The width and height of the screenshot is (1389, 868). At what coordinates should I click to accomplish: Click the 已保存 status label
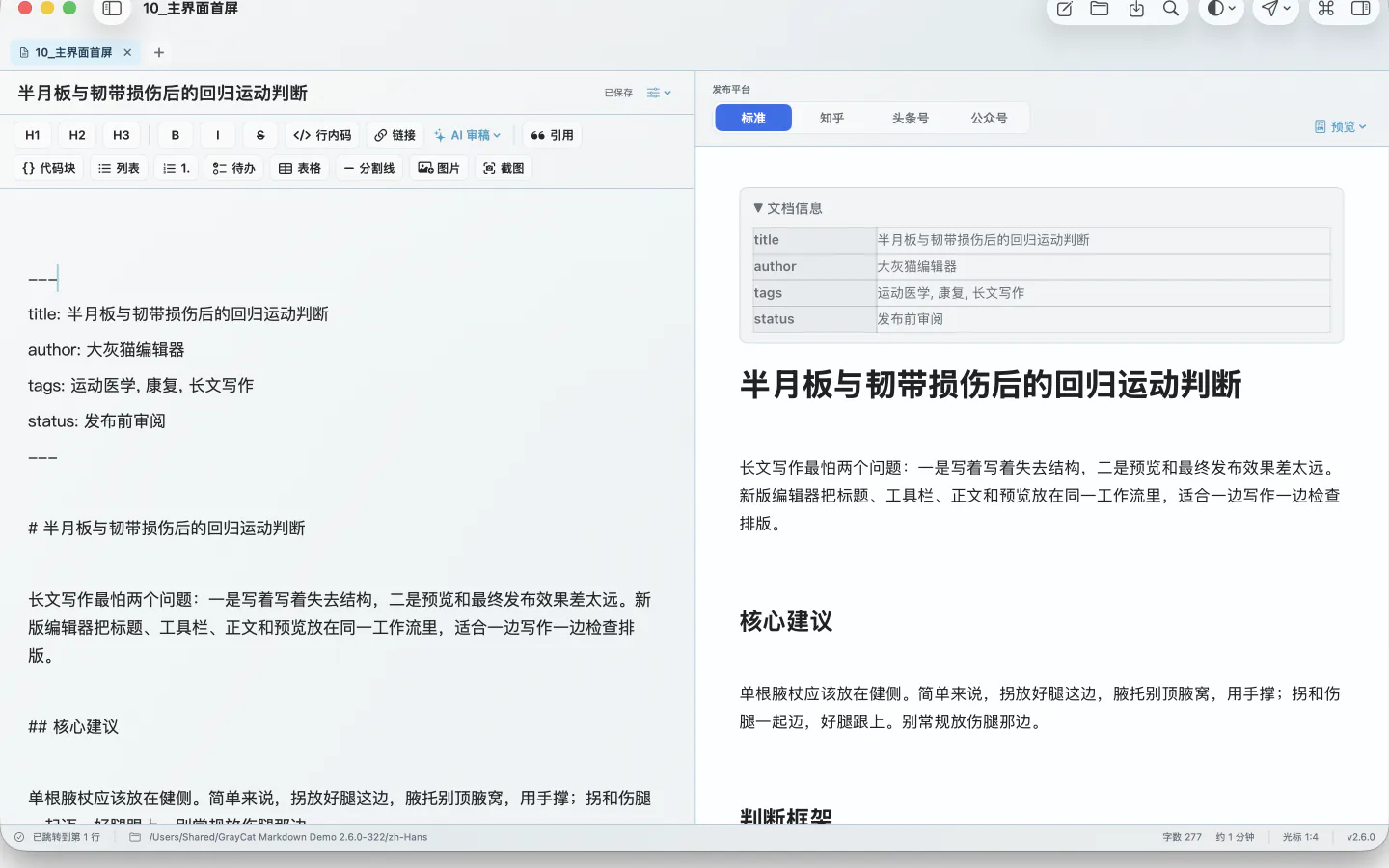[x=618, y=93]
